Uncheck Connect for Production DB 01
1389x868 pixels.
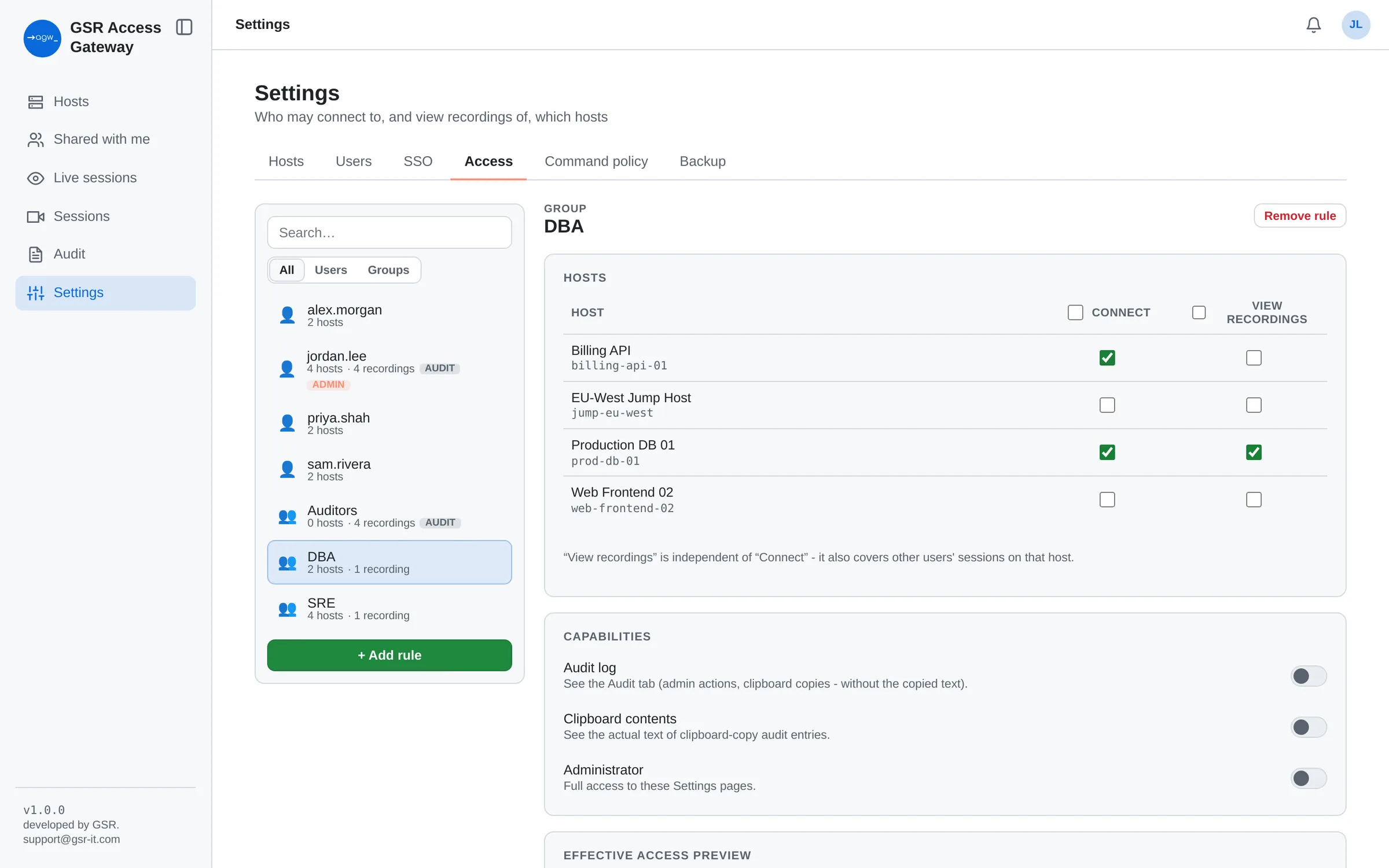[x=1107, y=452]
